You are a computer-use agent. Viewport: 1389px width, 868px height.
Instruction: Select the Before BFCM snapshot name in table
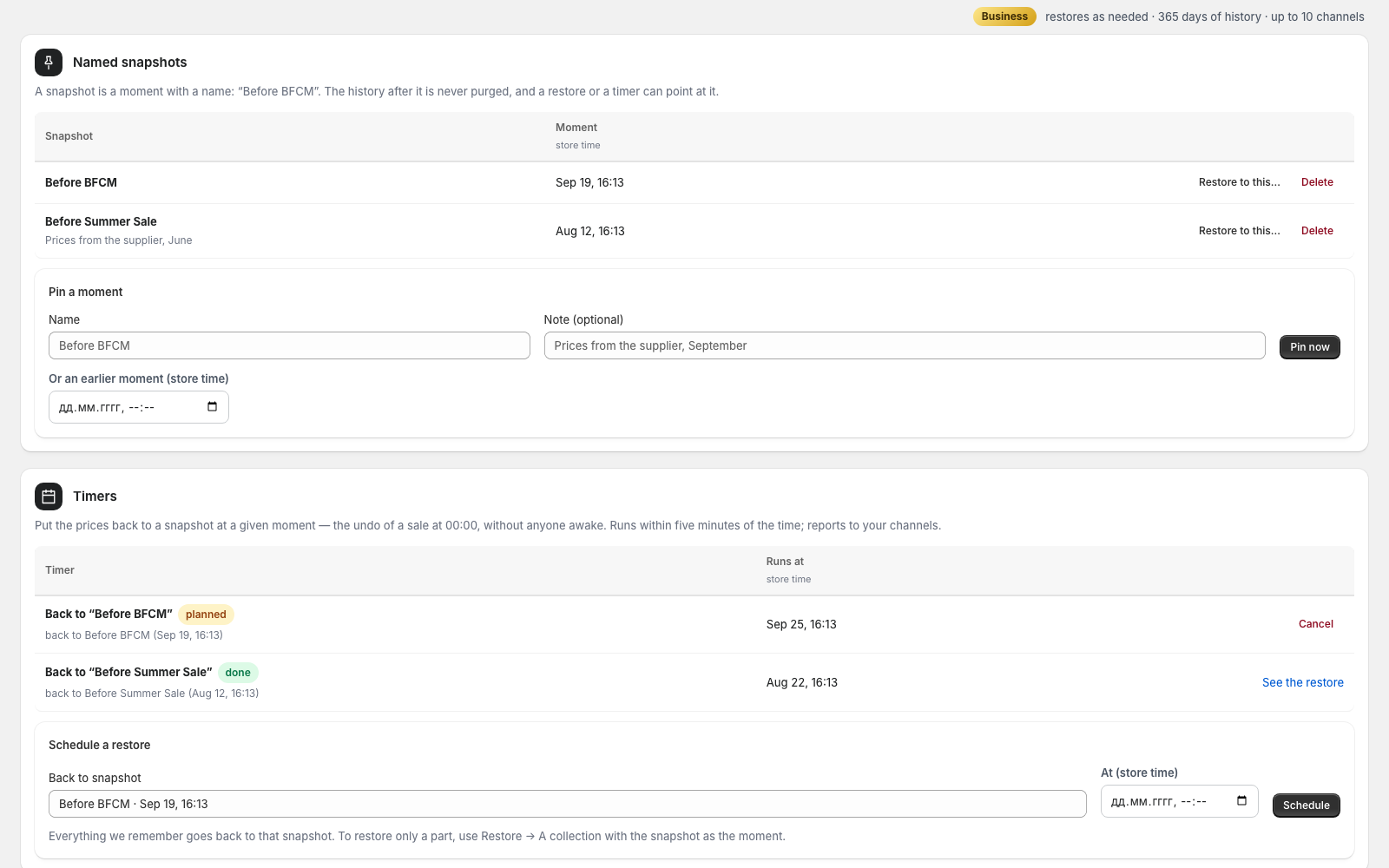click(81, 182)
